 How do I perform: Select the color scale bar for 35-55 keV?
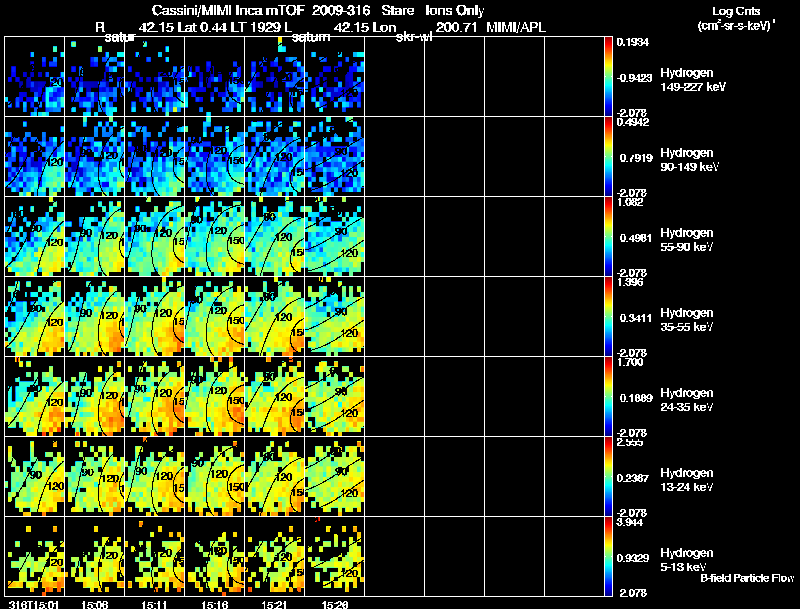608,317
